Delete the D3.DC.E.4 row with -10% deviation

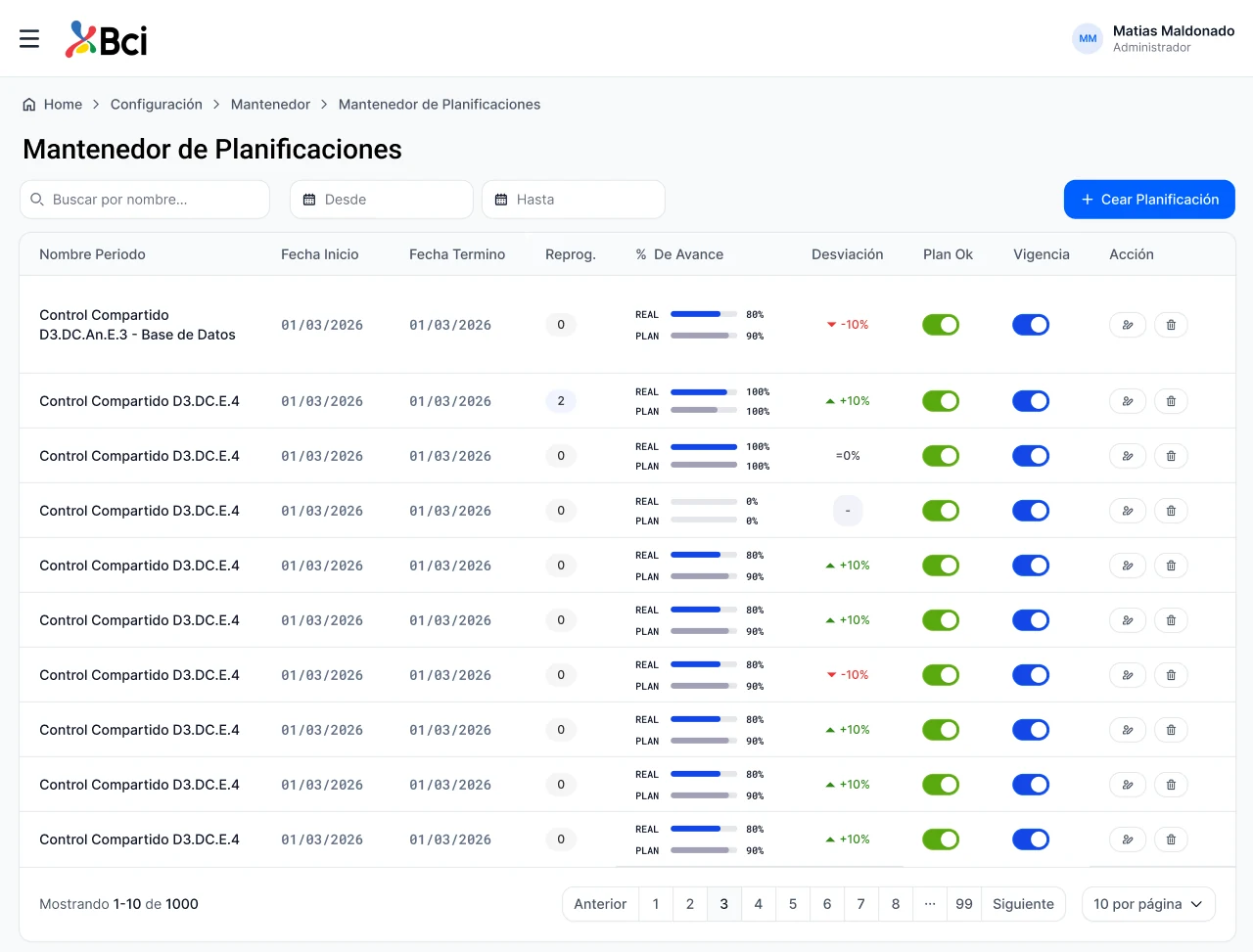tap(1171, 675)
